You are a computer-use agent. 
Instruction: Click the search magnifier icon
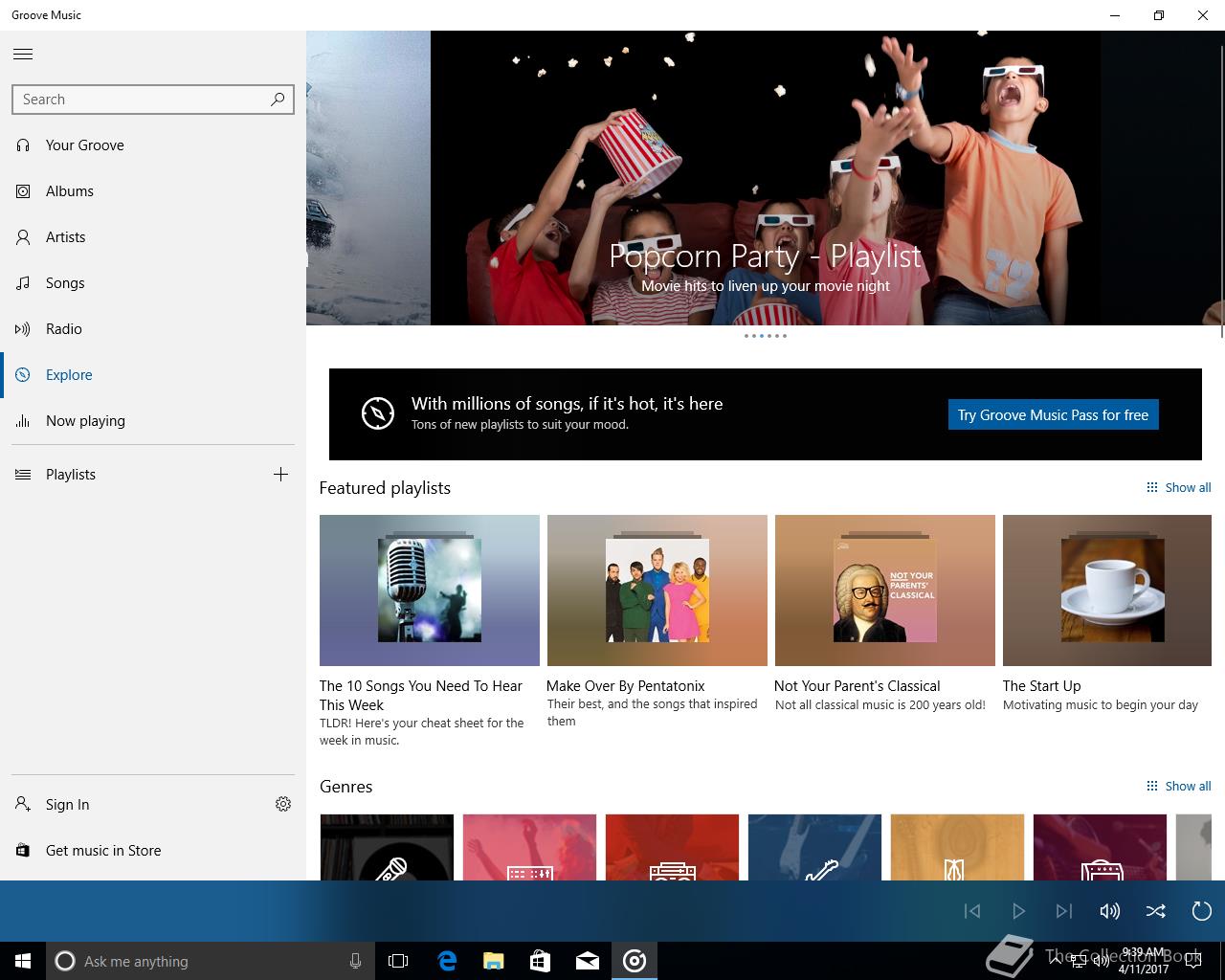point(278,99)
